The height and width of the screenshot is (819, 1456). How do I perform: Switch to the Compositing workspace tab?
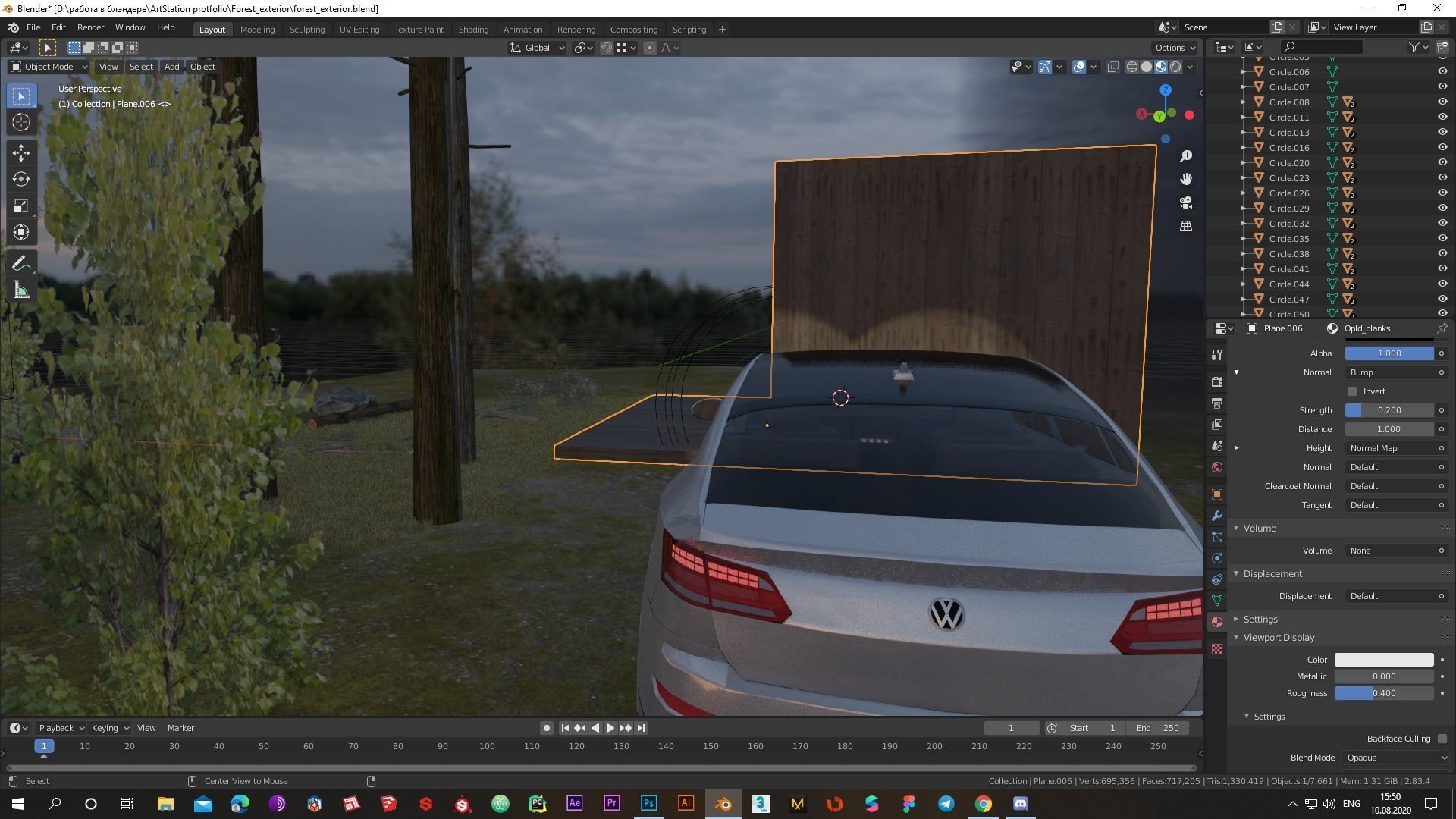click(633, 30)
